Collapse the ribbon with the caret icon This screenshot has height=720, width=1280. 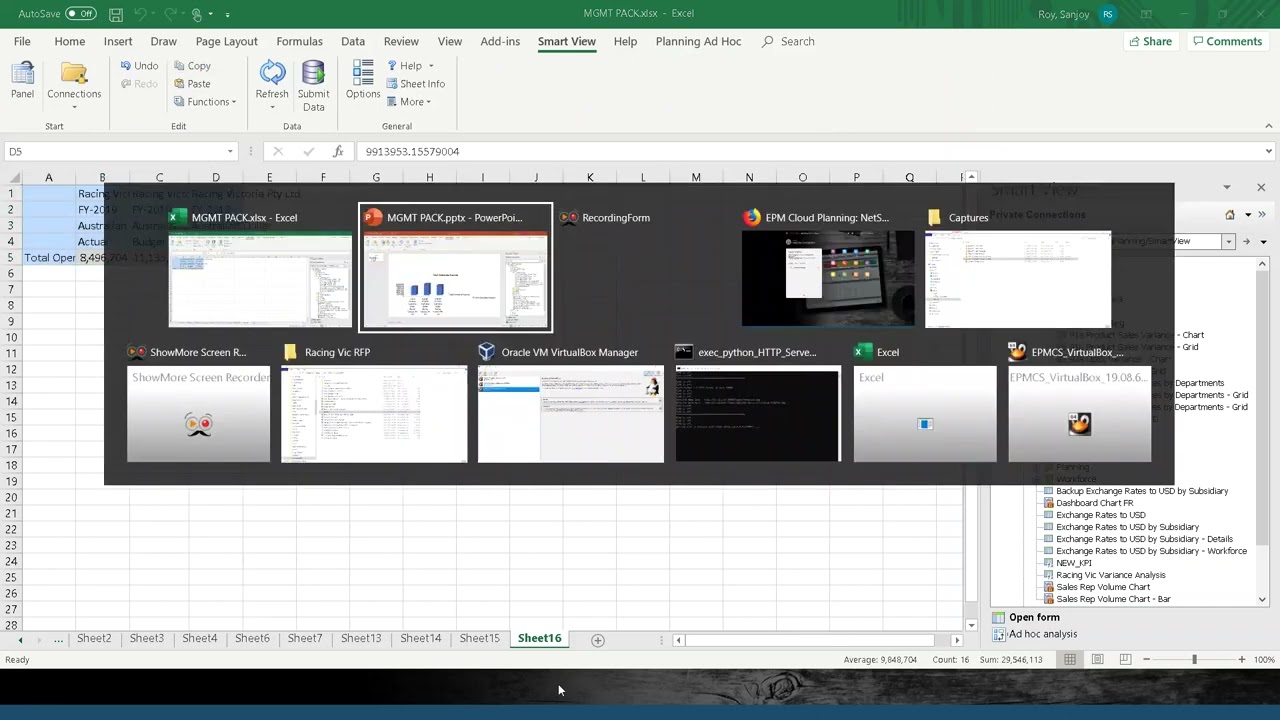(1268, 126)
